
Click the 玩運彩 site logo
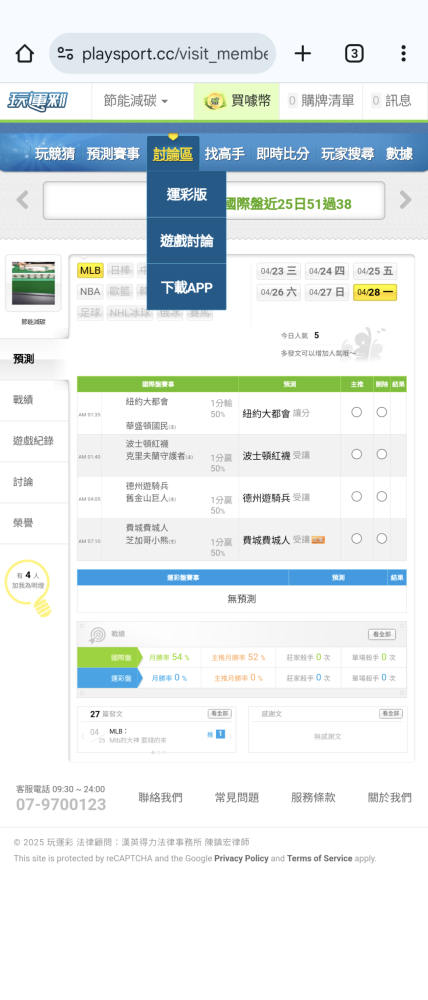pyautogui.click(x=38, y=101)
